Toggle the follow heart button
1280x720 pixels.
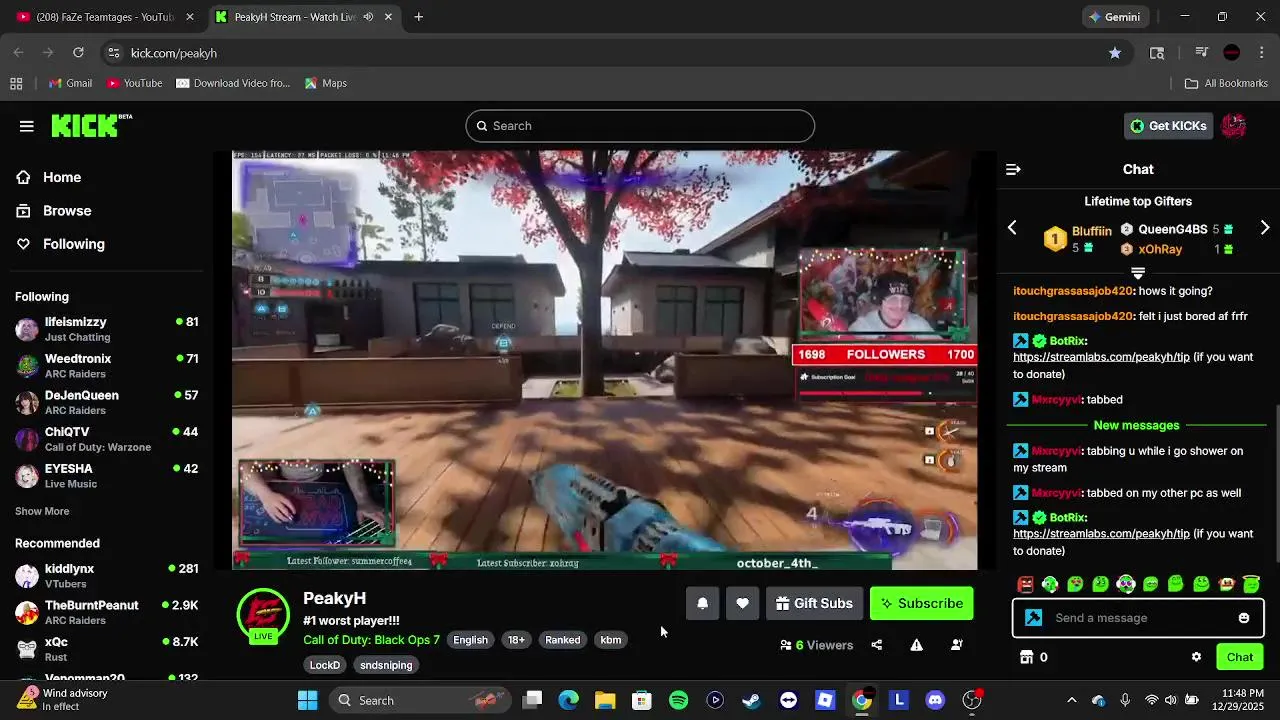[742, 603]
